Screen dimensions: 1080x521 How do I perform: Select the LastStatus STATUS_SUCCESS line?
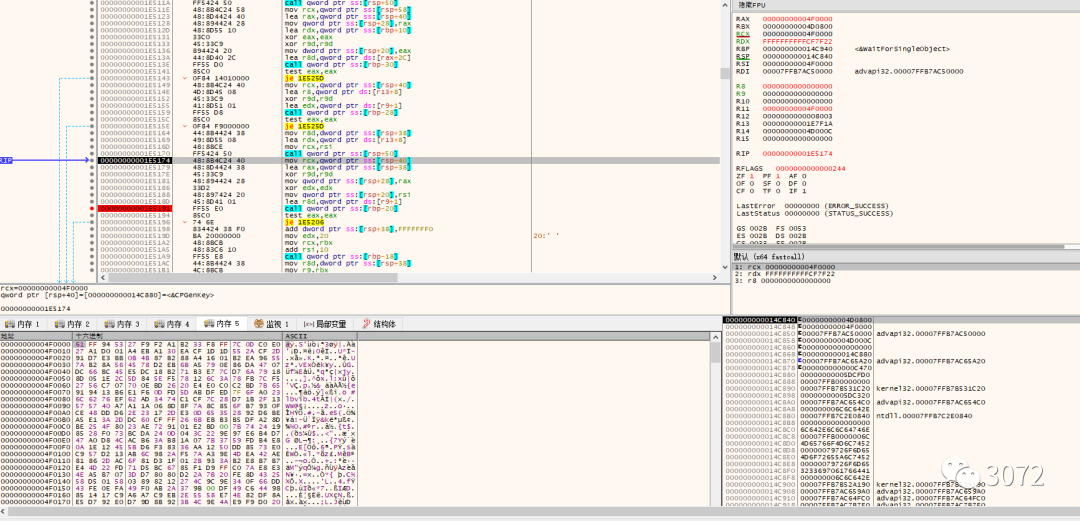coord(813,214)
